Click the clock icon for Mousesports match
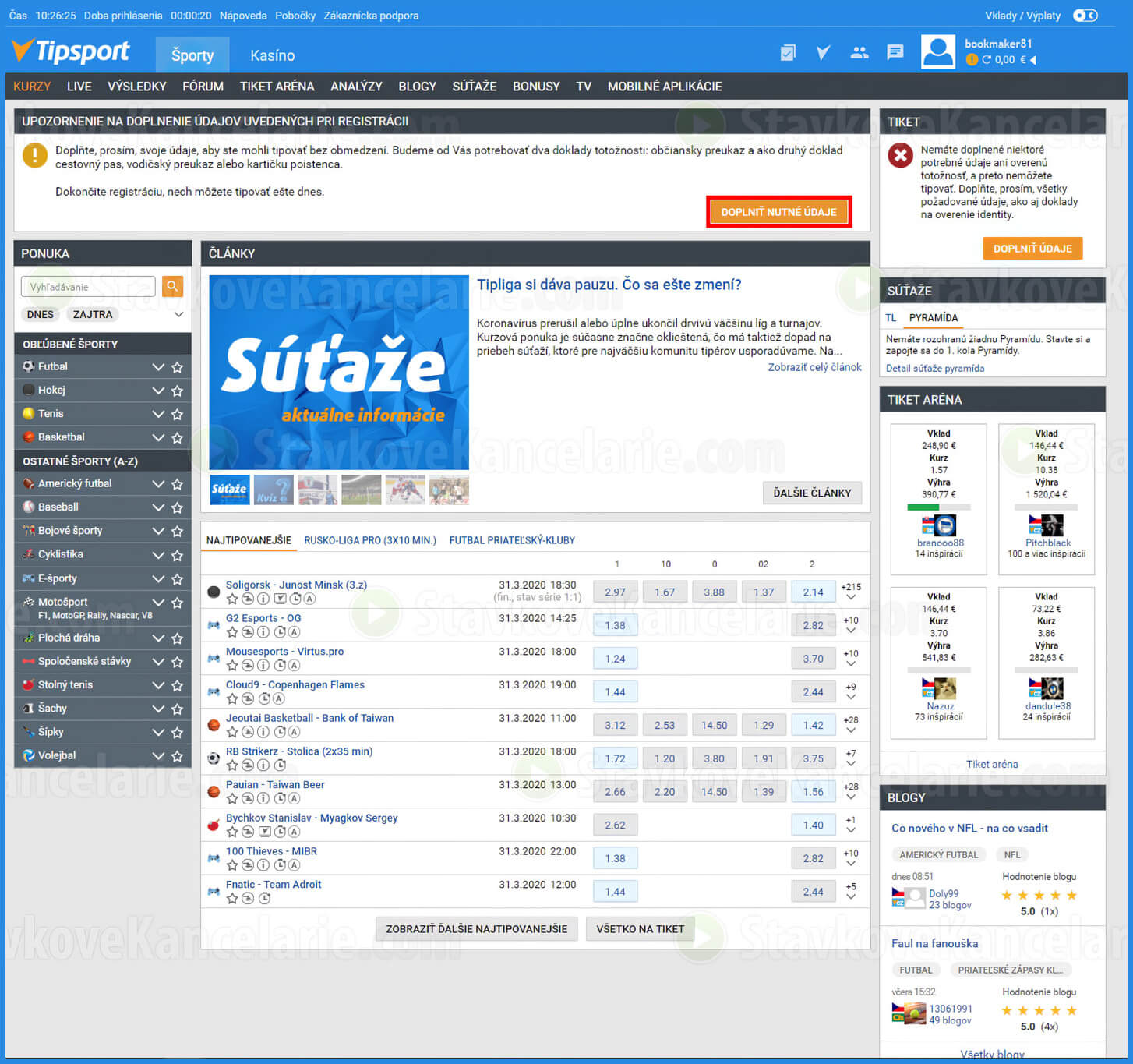The width and height of the screenshot is (1133, 1064). point(279,666)
